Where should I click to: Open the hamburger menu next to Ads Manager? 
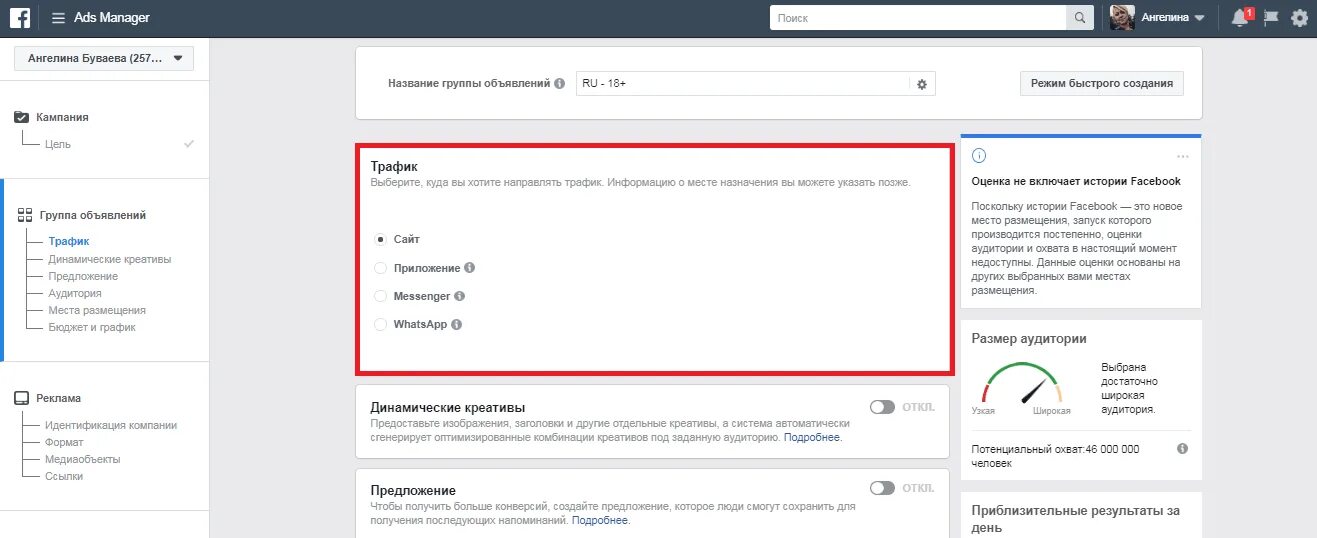58,18
